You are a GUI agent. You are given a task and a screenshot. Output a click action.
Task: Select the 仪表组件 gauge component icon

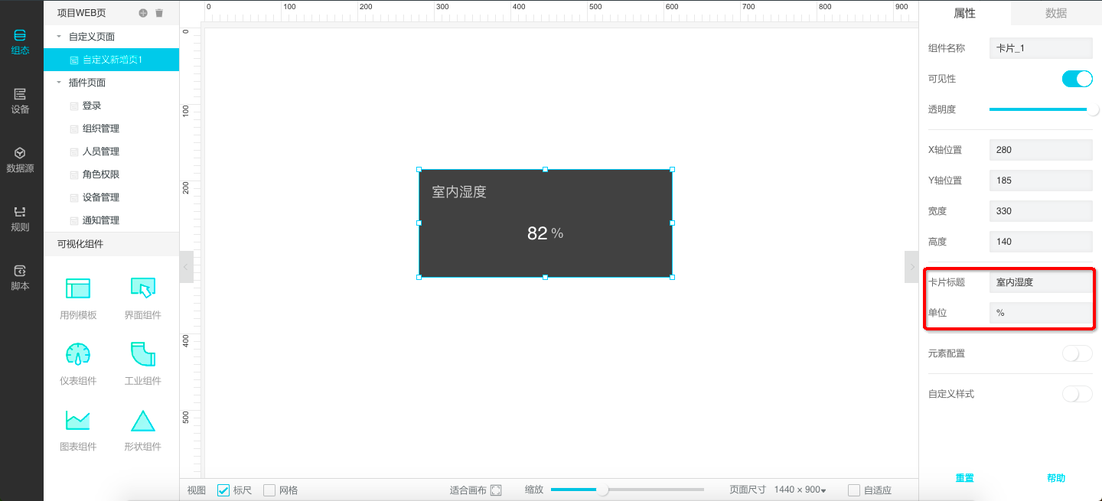coord(78,353)
